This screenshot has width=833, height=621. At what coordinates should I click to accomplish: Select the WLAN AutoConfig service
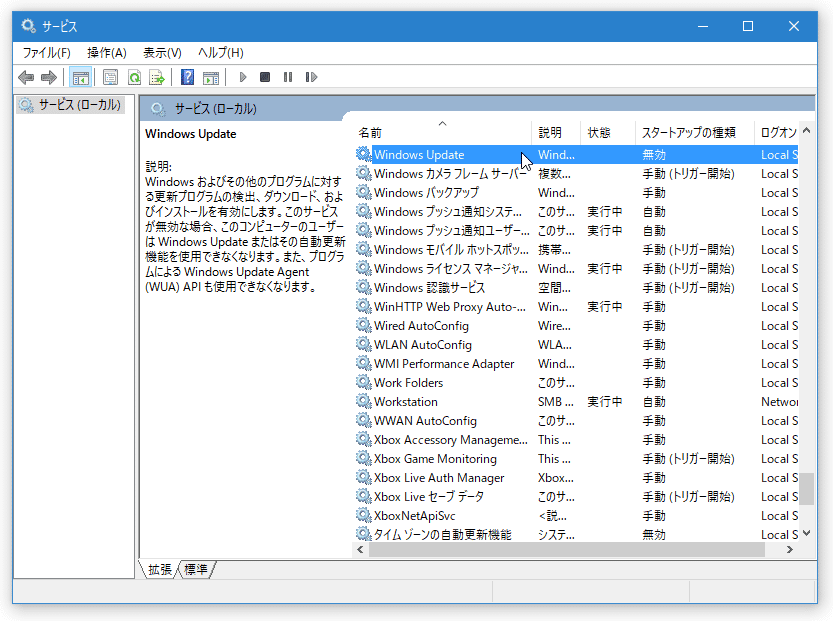(x=576, y=345)
